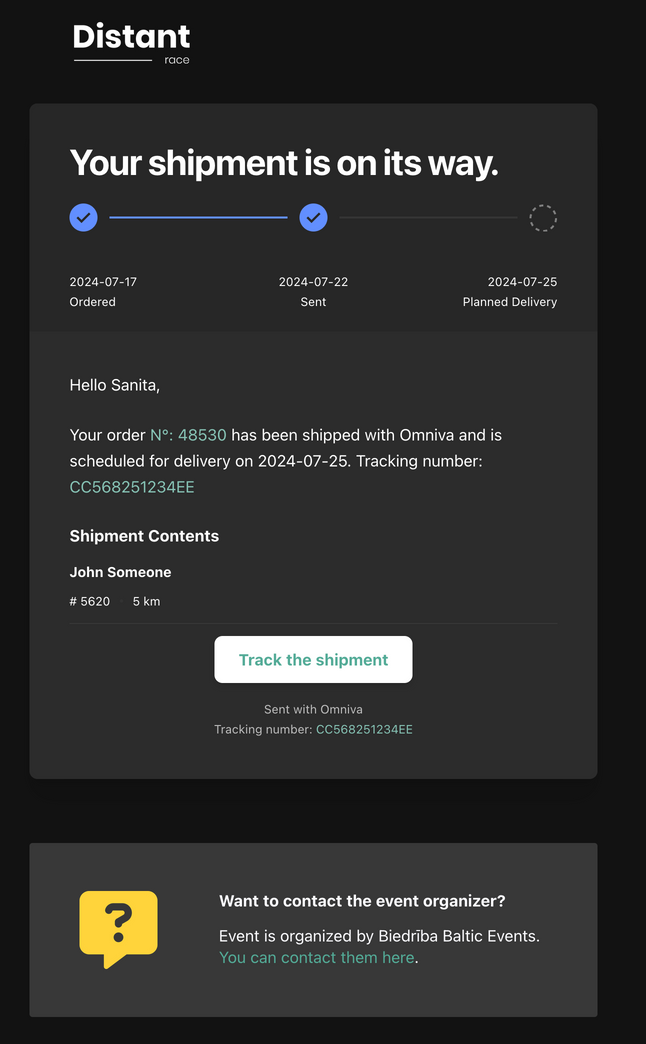Click the Track the shipment button

(313, 659)
